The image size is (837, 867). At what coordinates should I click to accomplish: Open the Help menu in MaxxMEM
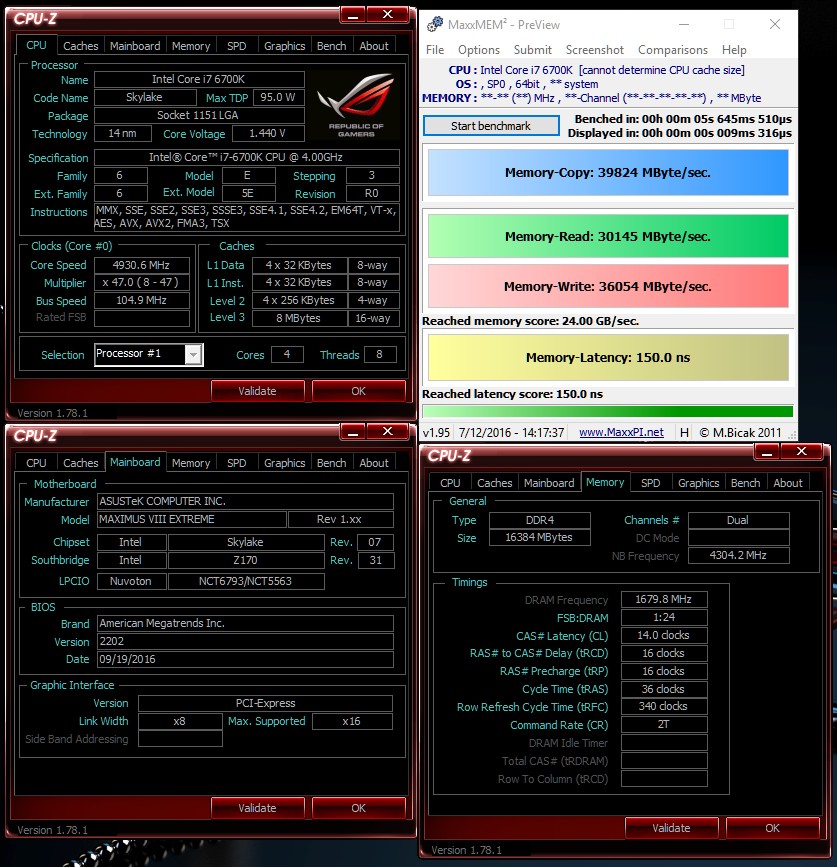(734, 50)
